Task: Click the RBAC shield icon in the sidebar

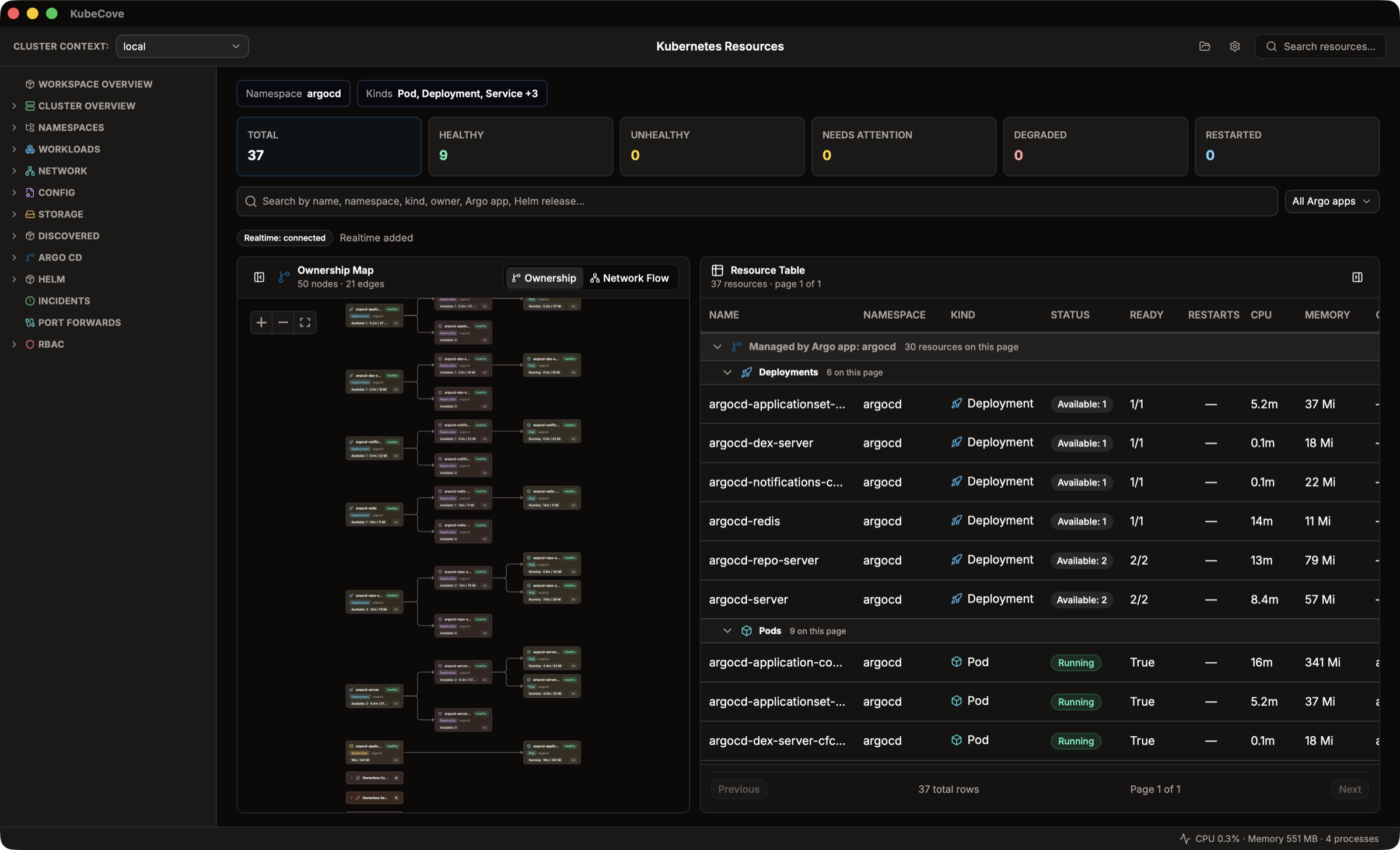Action: pos(30,344)
